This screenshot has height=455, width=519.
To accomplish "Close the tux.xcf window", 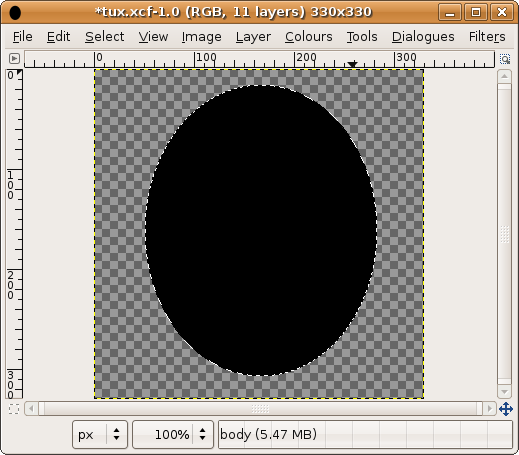I will point(501,12).
